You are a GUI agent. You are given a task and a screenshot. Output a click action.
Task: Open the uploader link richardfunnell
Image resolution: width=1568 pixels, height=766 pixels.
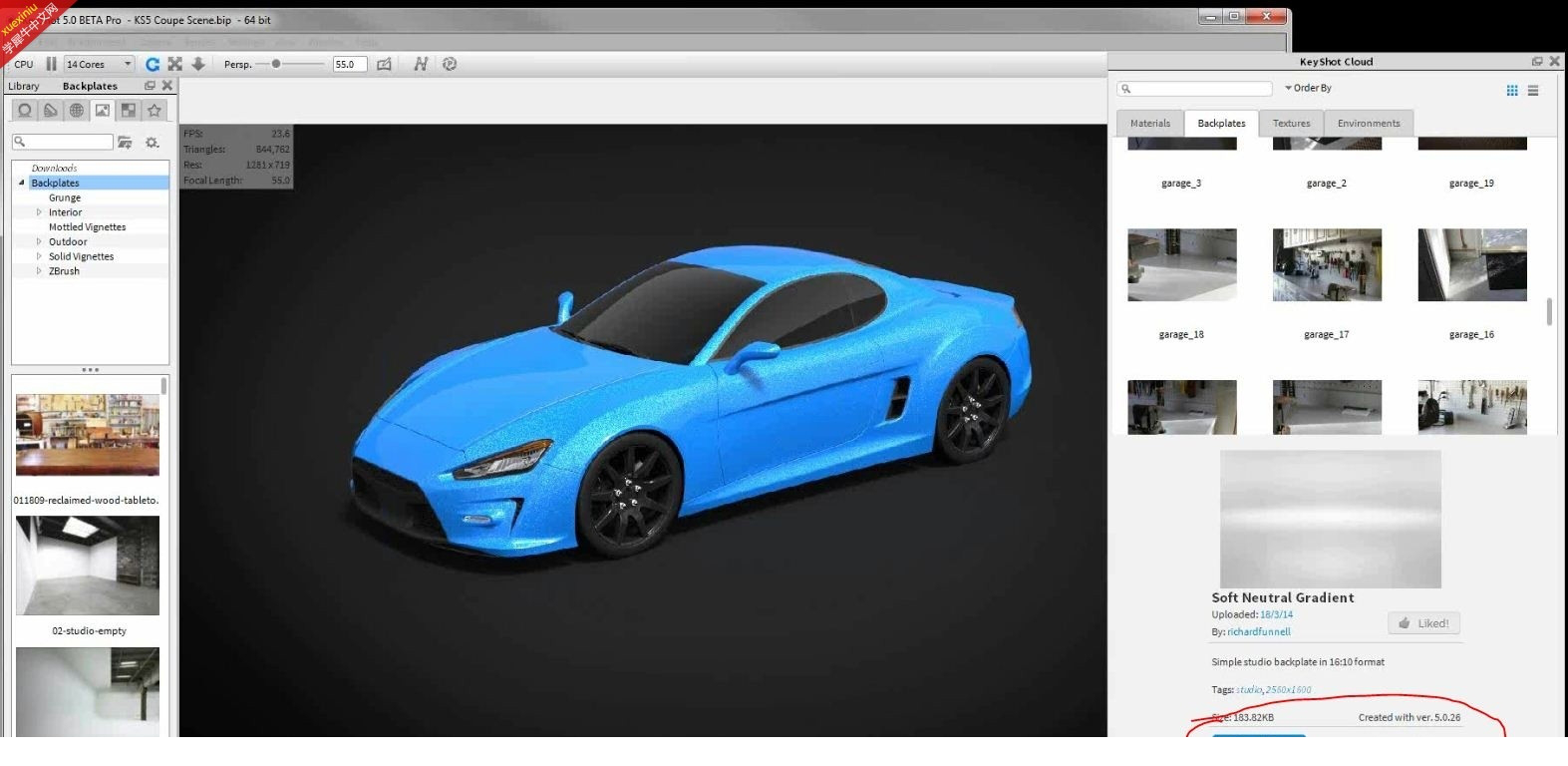[1259, 631]
